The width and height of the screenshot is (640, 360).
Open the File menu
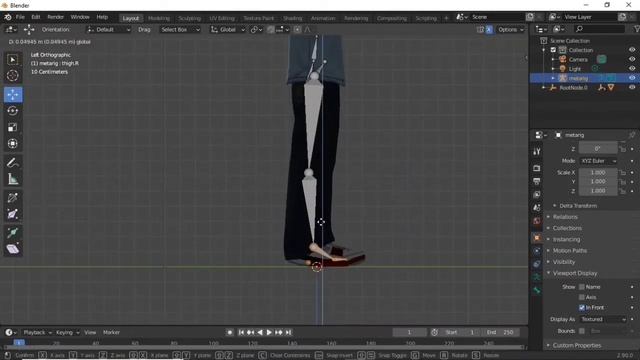pos(20,17)
